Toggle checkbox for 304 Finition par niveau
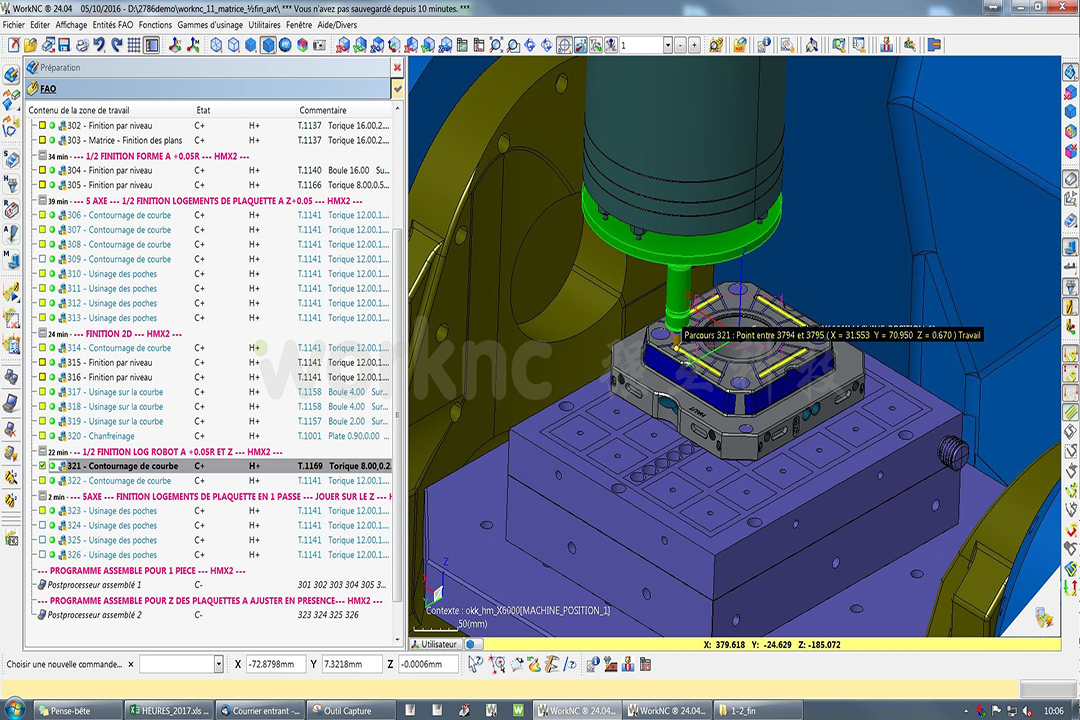The width and height of the screenshot is (1080, 720). 42,170
